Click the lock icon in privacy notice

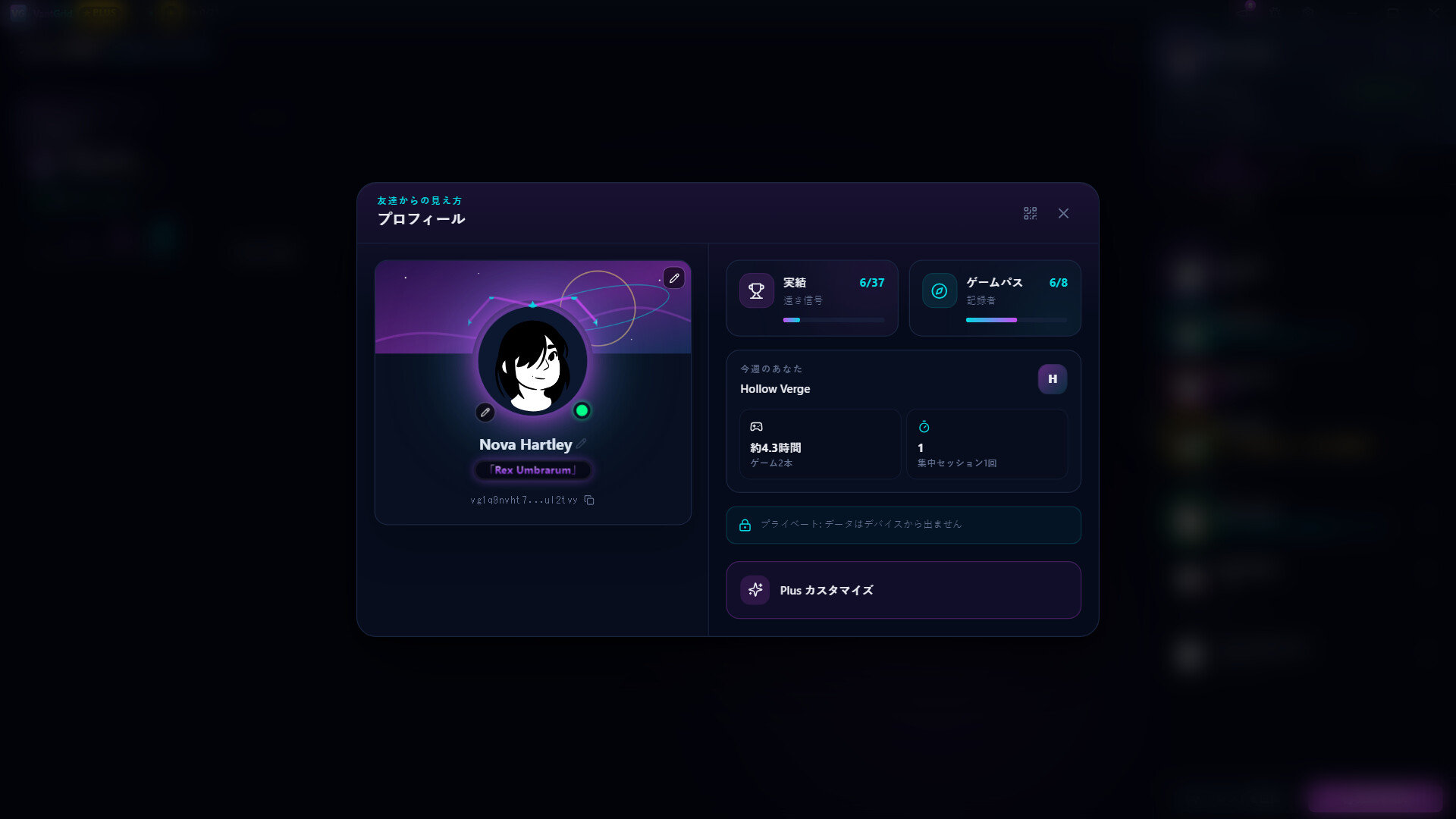click(x=745, y=525)
